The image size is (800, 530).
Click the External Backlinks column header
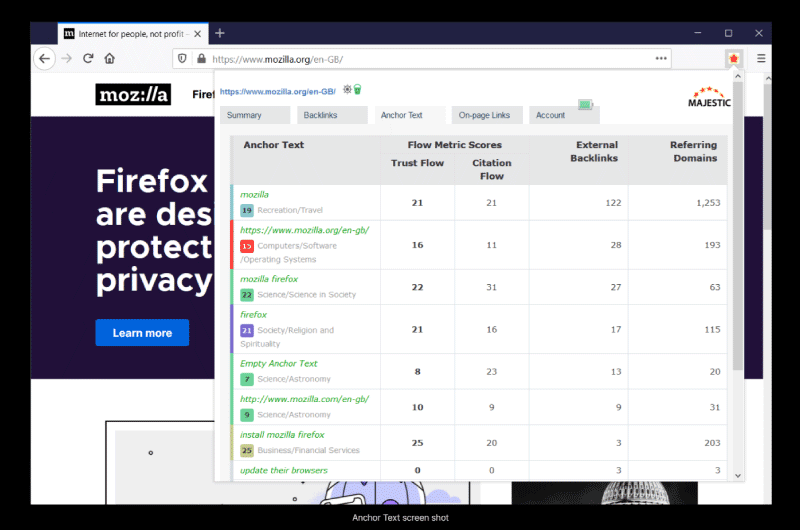pyautogui.click(x=594, y=152)
